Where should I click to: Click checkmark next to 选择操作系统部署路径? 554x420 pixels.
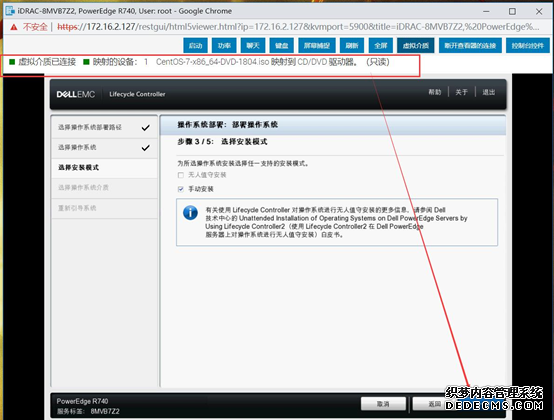click(x=146, y=128)
